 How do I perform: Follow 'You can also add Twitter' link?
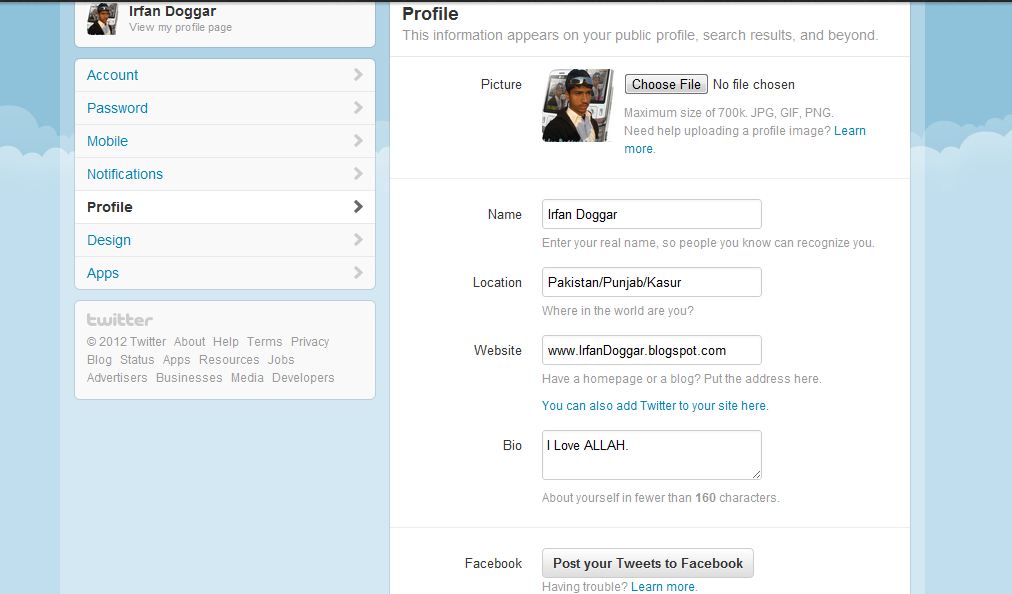[x=655, y=406]
